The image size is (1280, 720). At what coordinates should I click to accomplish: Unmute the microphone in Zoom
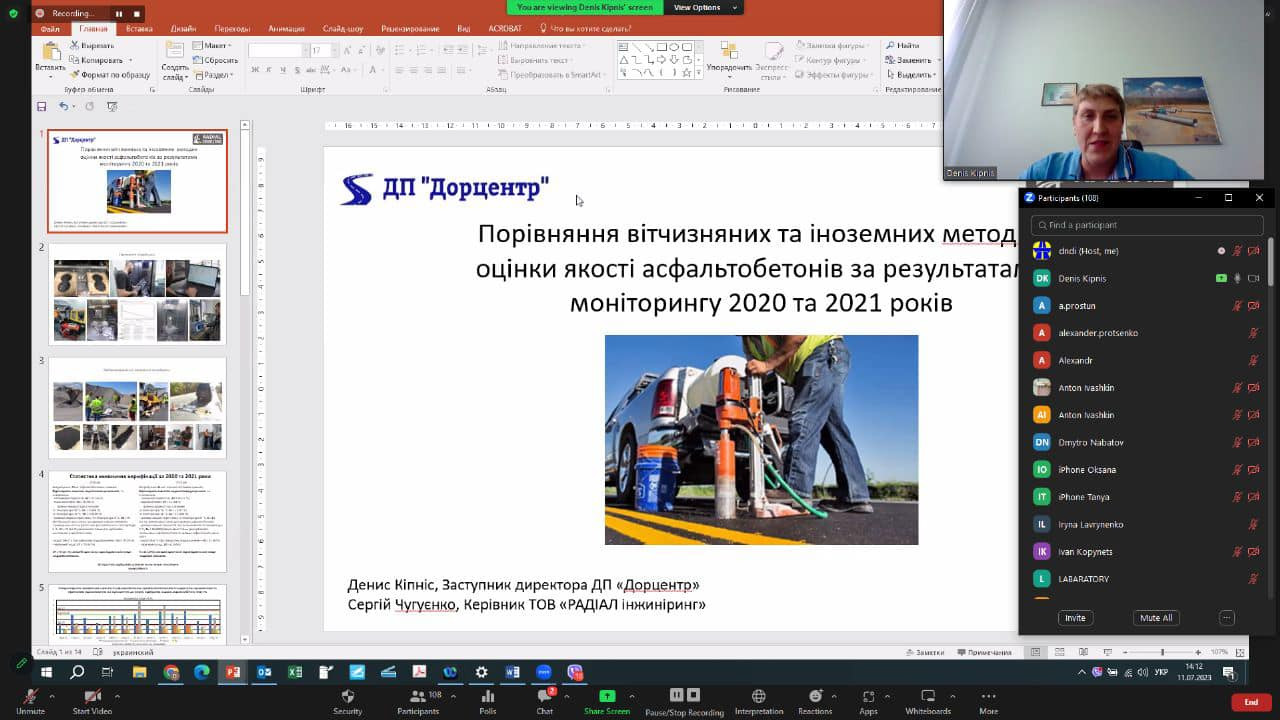coord(30,696)
